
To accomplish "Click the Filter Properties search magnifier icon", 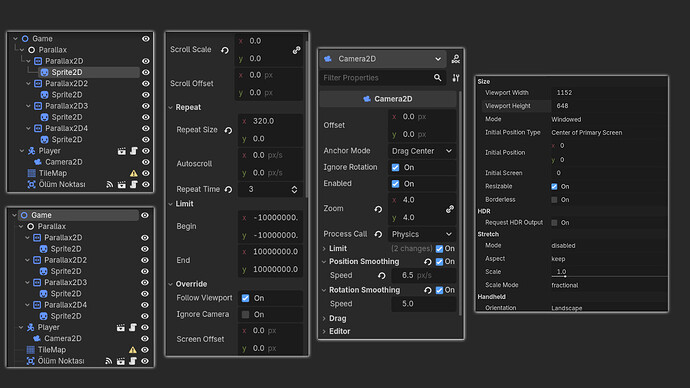I will (x=437, y=78).
